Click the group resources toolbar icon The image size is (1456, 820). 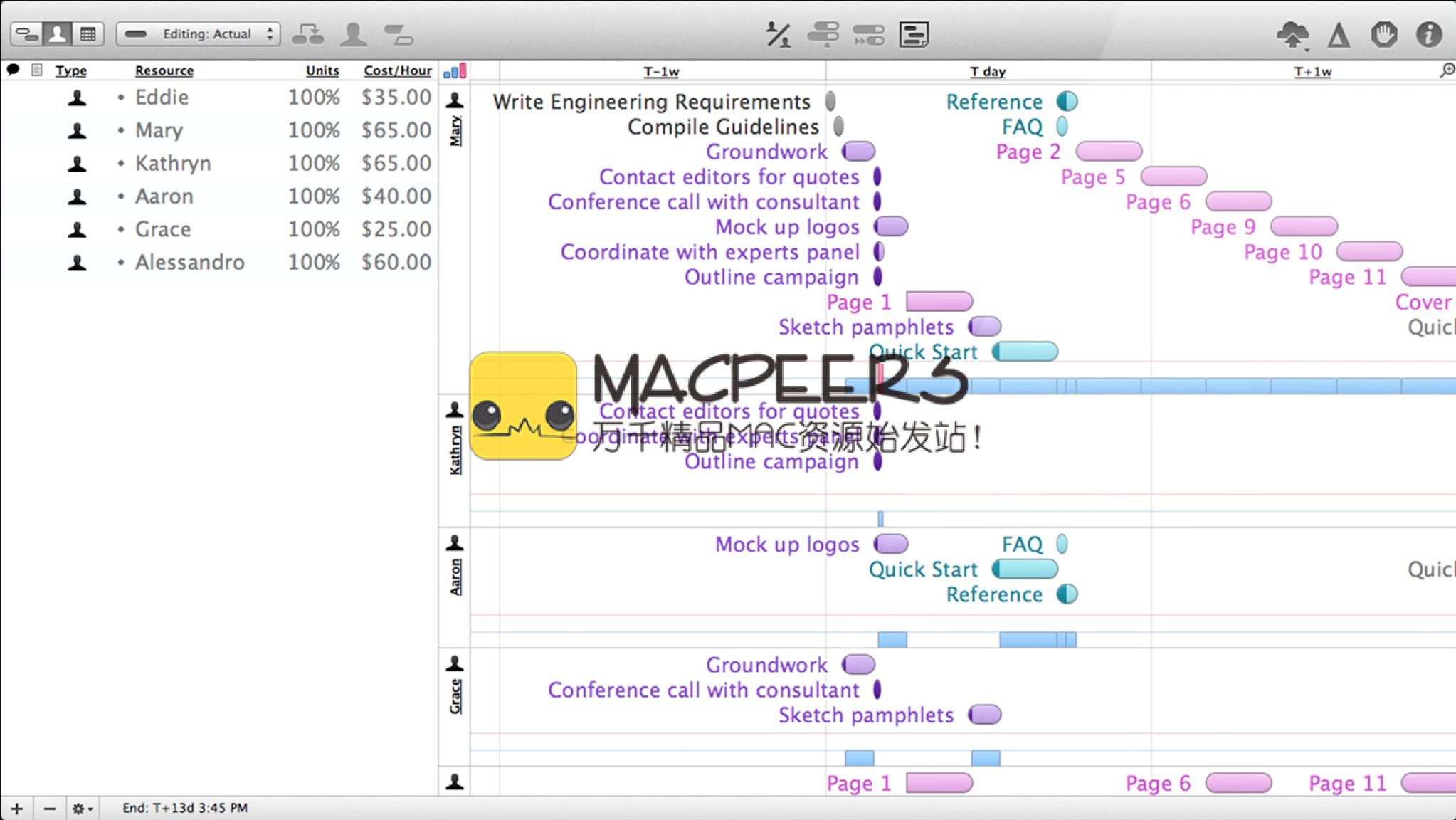307,34
